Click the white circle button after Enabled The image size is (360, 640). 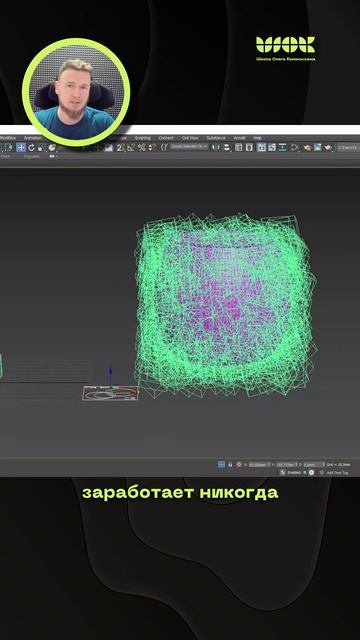311,472
